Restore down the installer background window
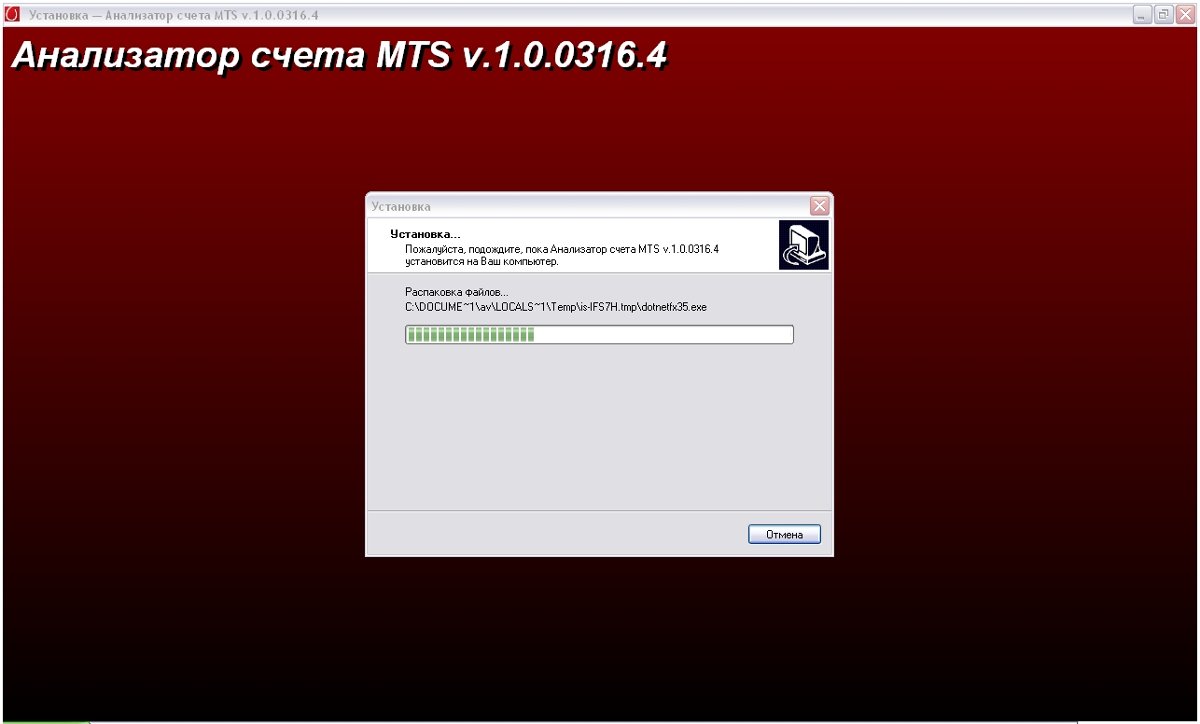Viewport: 1200px width, 724px height. click(x=1164, y=15)
